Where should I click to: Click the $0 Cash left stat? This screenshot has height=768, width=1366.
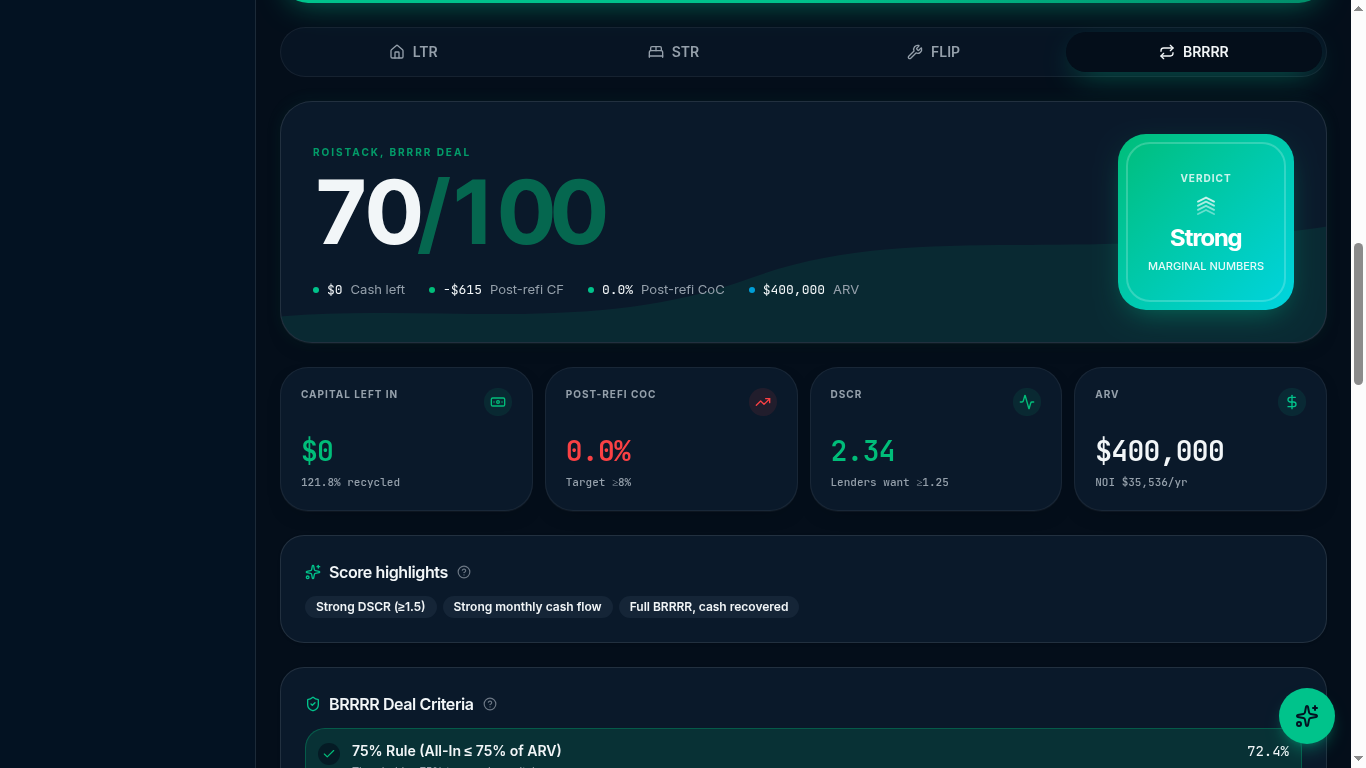[x=359, y=290]
